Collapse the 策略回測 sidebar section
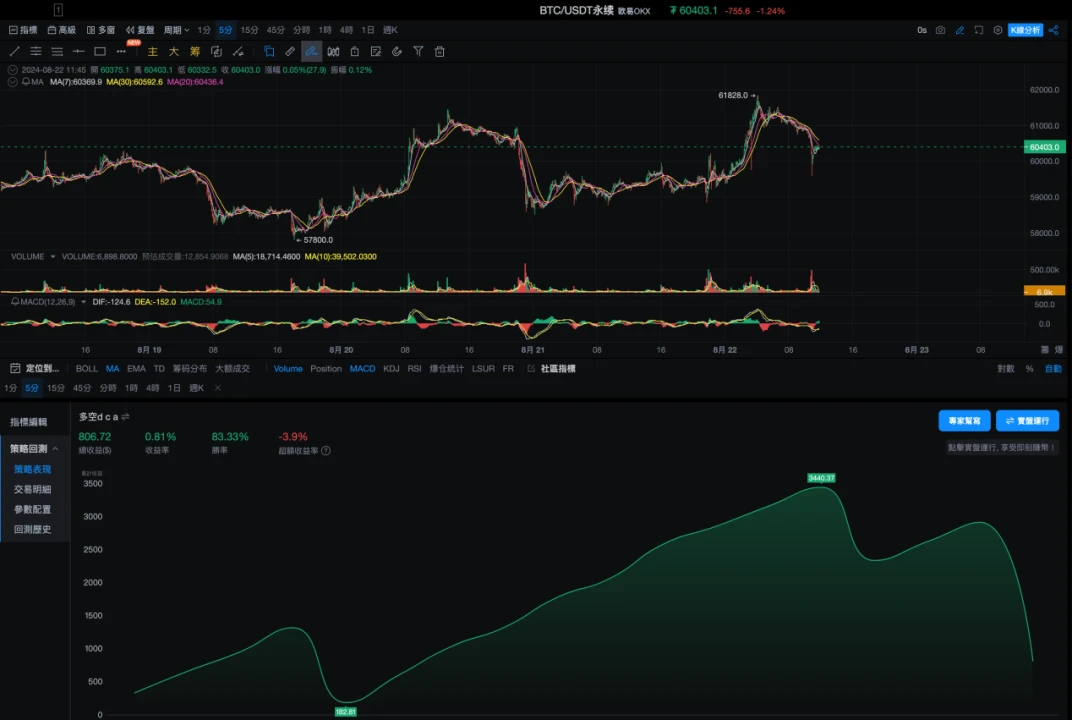 tap(55, 449)
